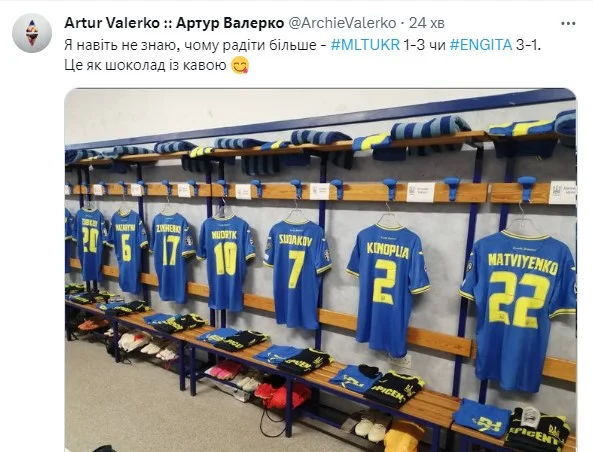Click the Mudryk 10 jersey in photo
593x452 pixels.
[225, 261]
